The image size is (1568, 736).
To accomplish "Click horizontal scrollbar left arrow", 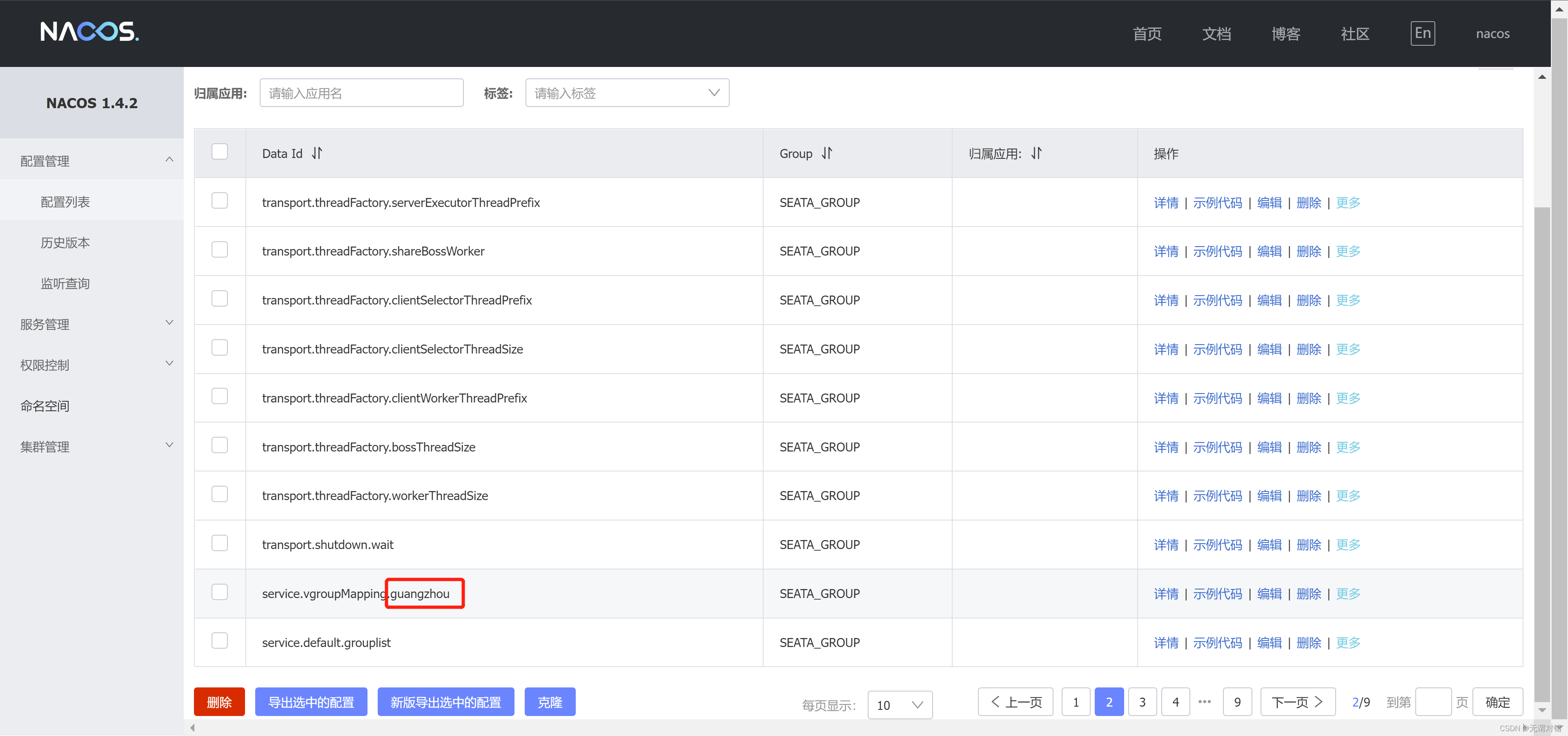I will [x=192, y=727].
